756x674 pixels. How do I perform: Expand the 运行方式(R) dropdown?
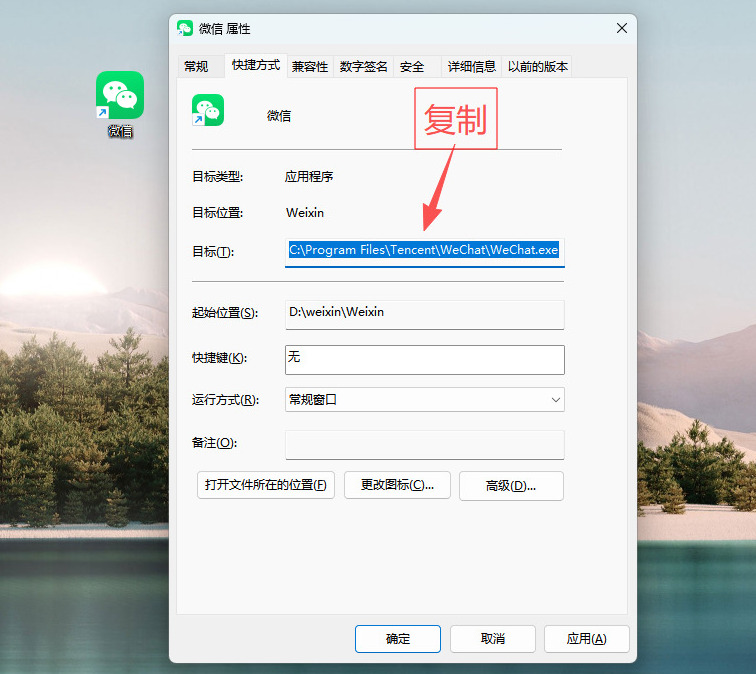tap(424, 400)
